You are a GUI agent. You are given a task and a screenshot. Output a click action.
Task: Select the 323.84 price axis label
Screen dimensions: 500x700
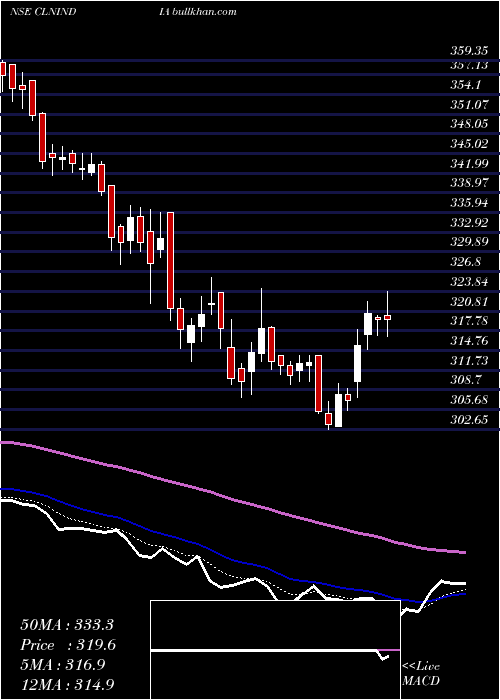(x=468, y=282)
